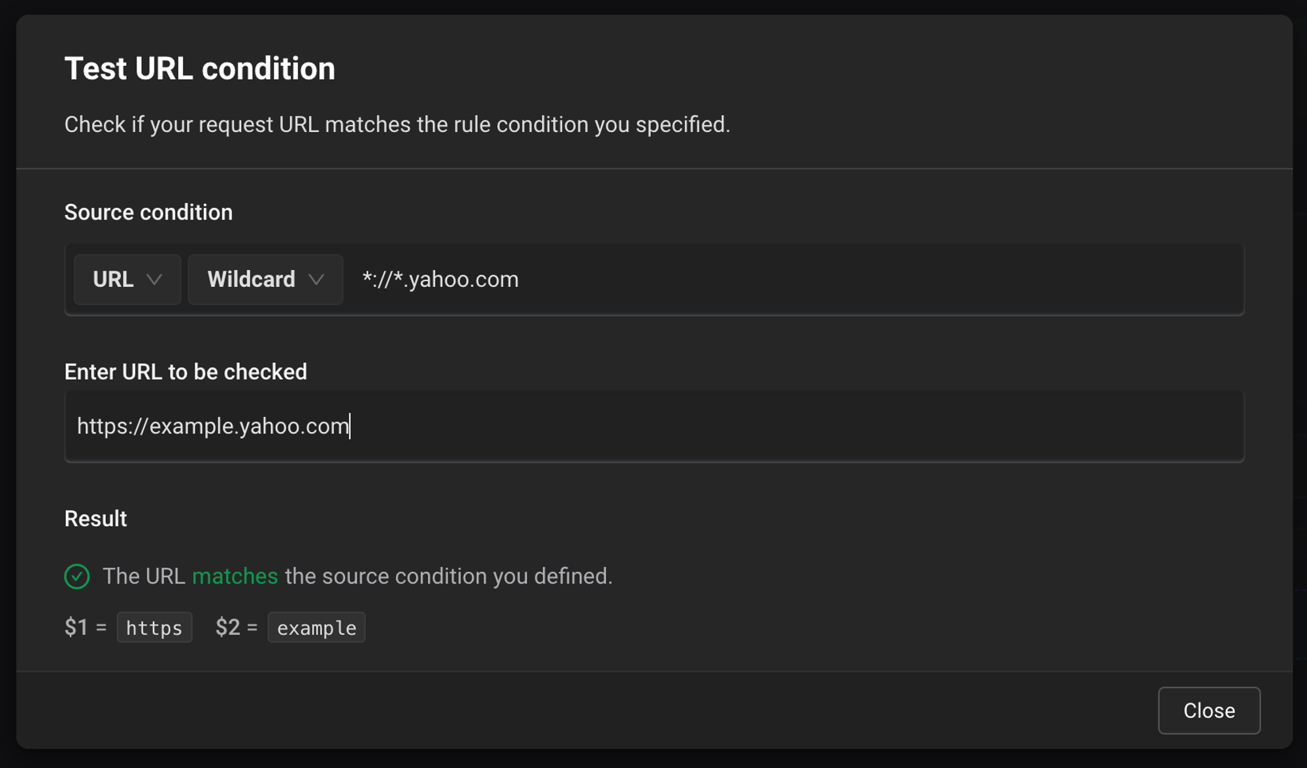Click the "example" captured value chip
This screenshot has height=768, width=1307.
316,628
